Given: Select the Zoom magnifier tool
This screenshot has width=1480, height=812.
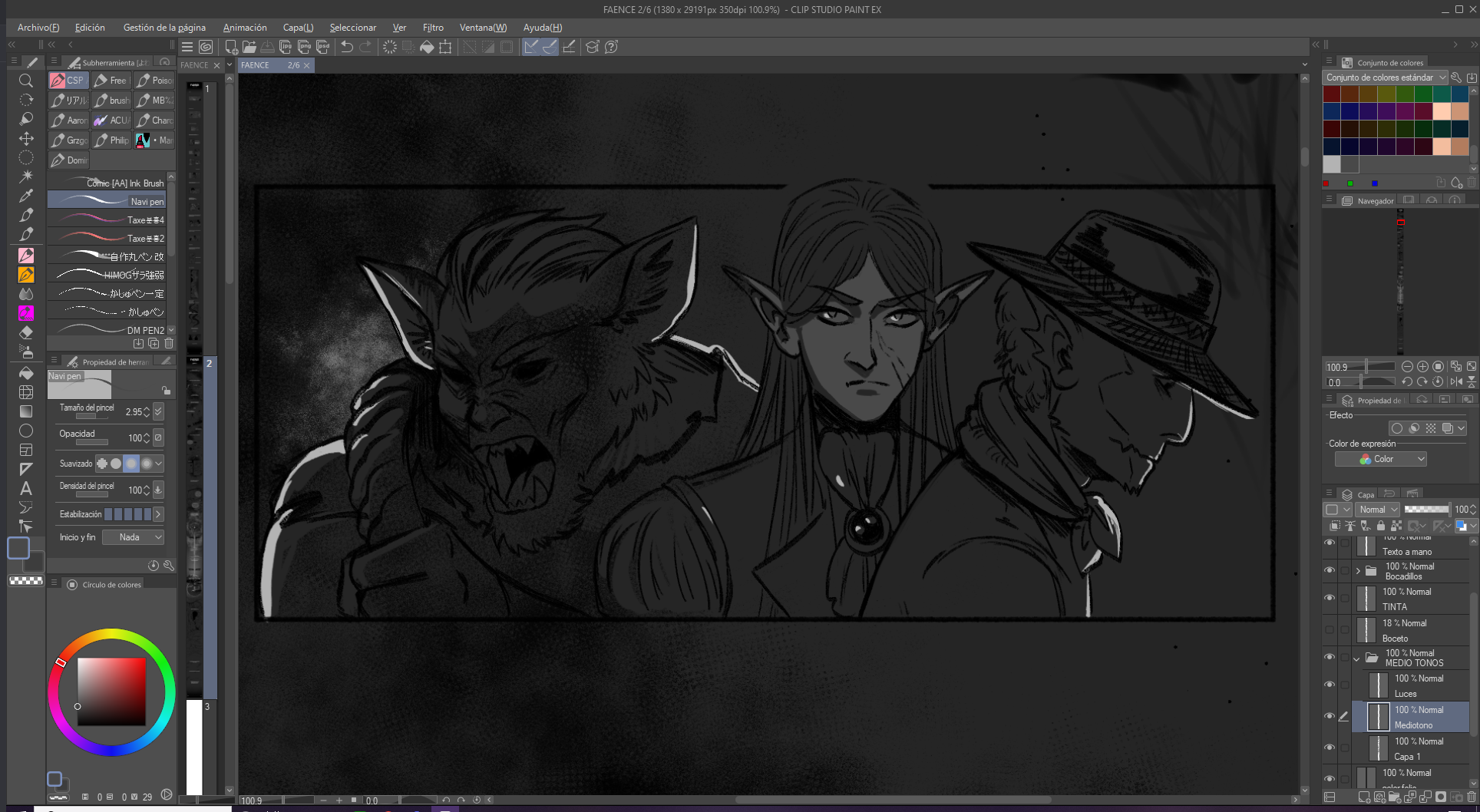Looking at the screenshot, I should click(x=25, y=81).
